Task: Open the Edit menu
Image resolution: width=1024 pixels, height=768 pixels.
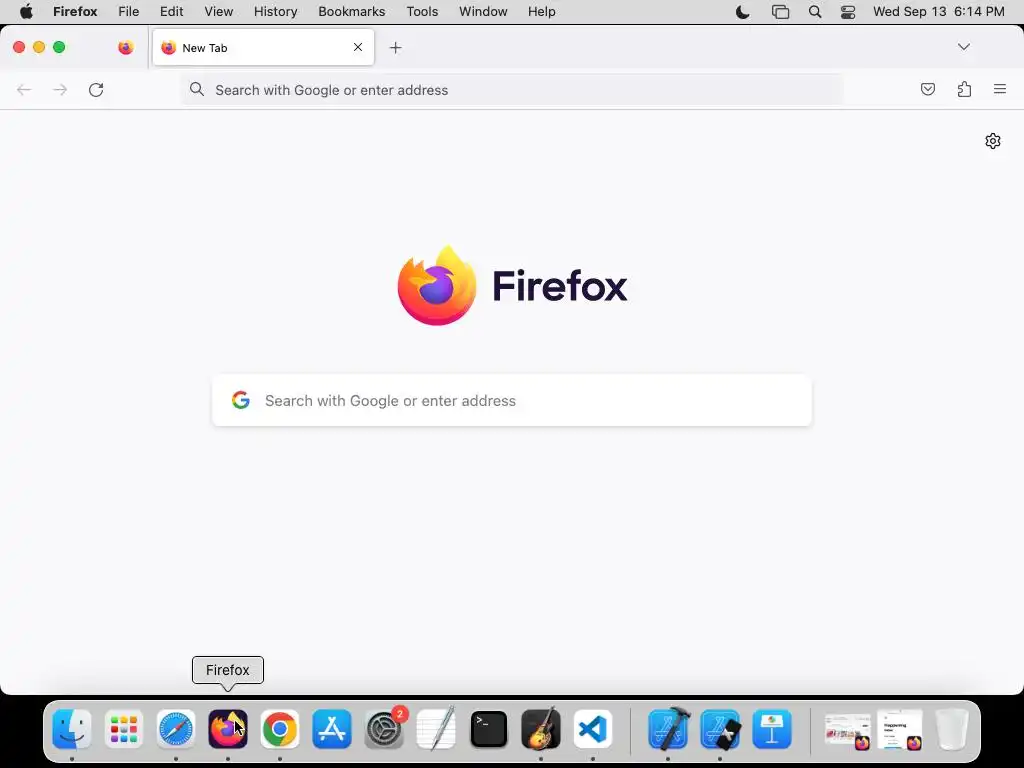Action: pos(171,12)
